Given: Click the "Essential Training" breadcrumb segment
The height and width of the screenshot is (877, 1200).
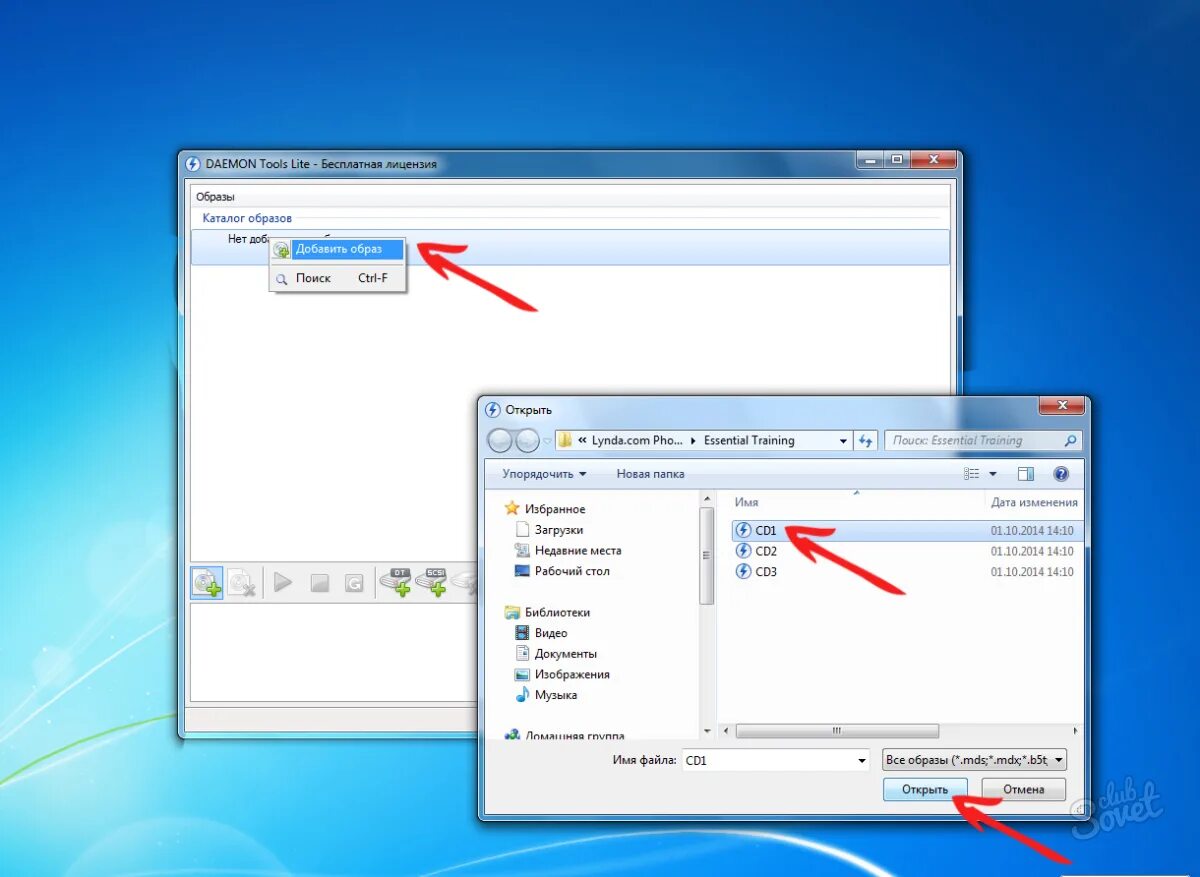Looking at the screenshot, I should [749, 440].
